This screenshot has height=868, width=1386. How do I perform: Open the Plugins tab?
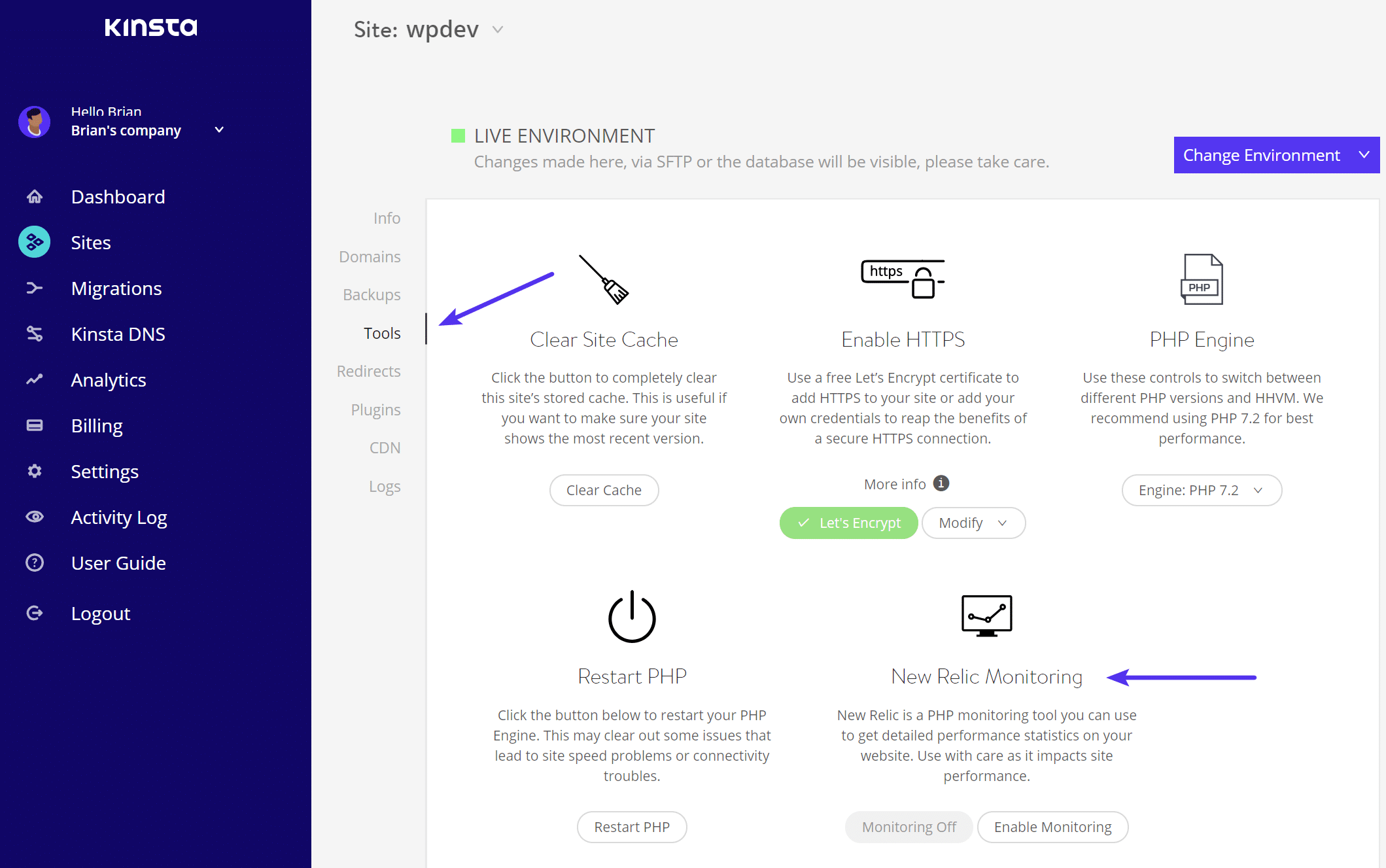point(375,409)
